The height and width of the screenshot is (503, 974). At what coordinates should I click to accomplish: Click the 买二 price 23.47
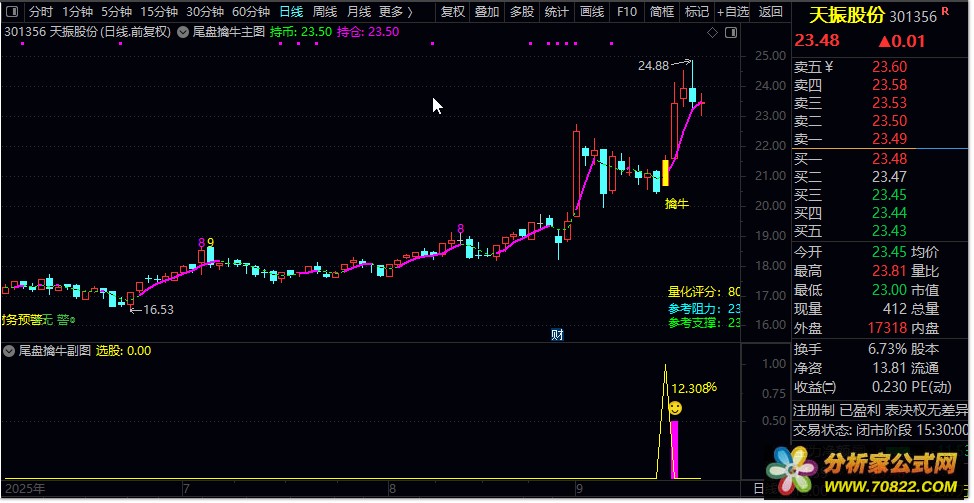(890, 177)
